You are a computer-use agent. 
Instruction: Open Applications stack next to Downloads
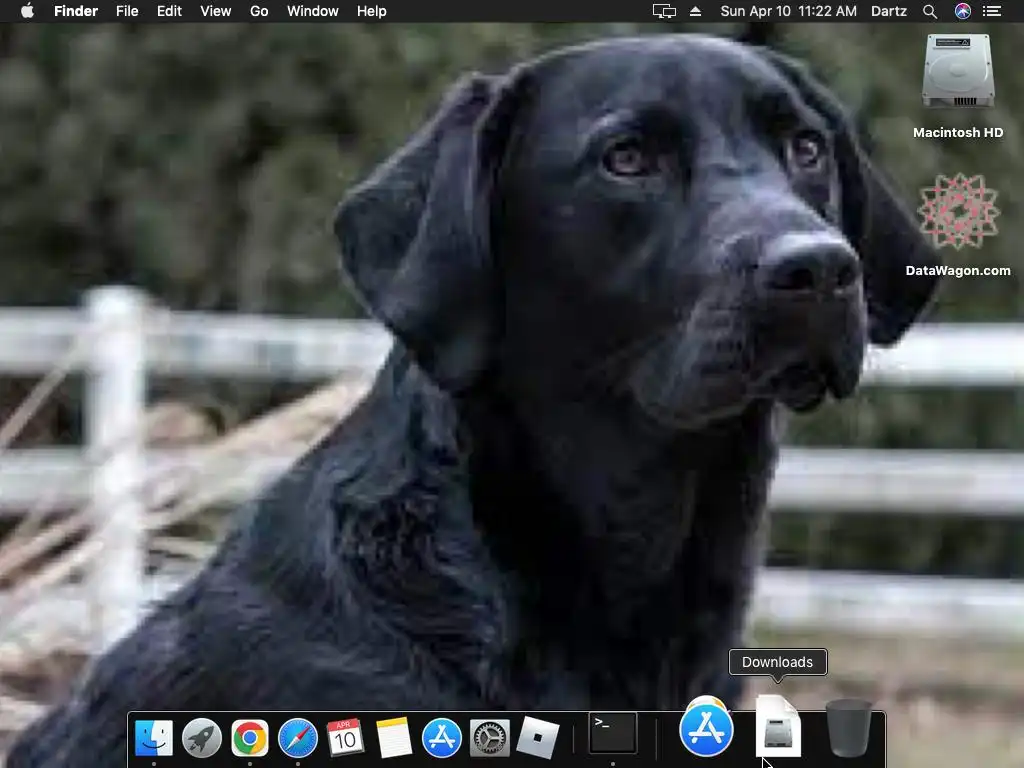pos(706,728)
